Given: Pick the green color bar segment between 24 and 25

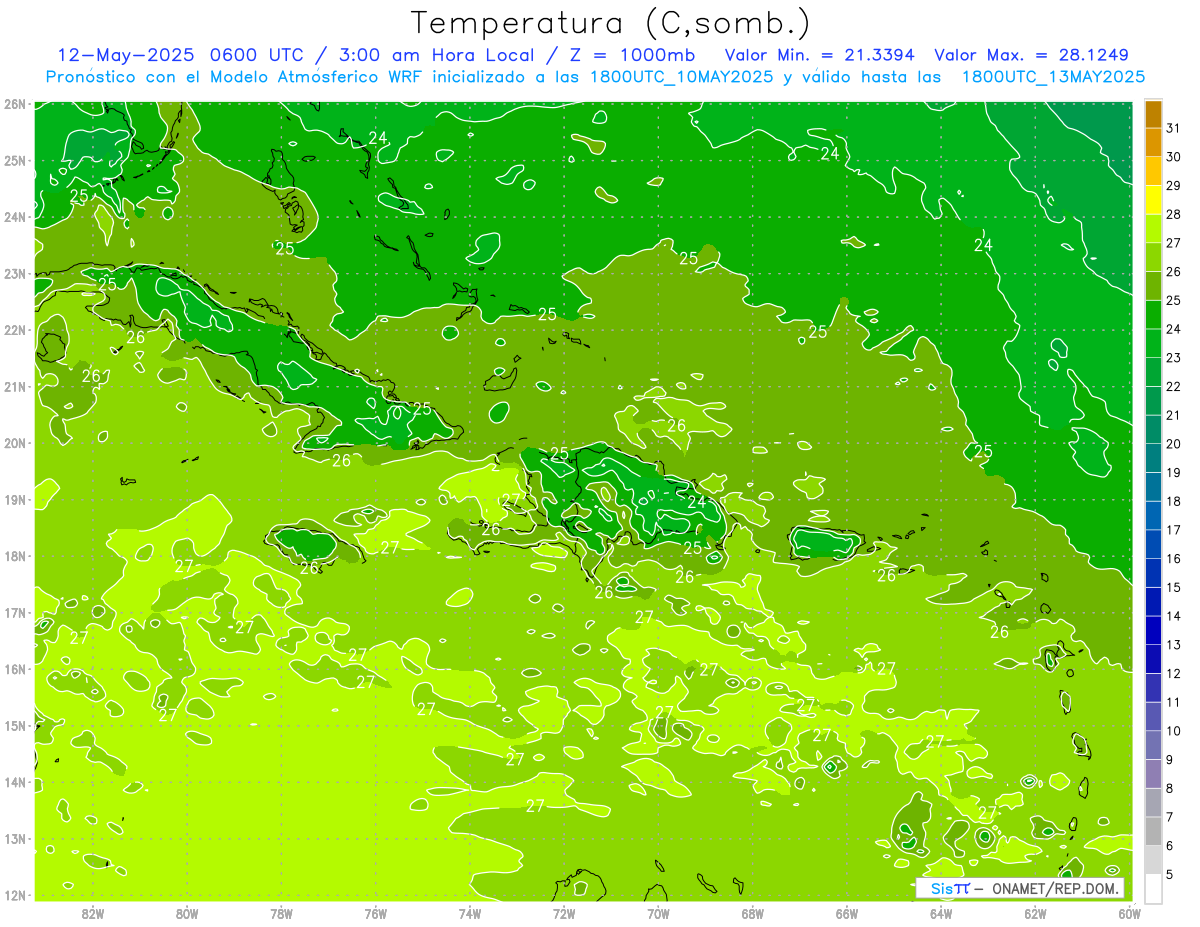Looking at the screenshot, I should [x=1154, y=315].
